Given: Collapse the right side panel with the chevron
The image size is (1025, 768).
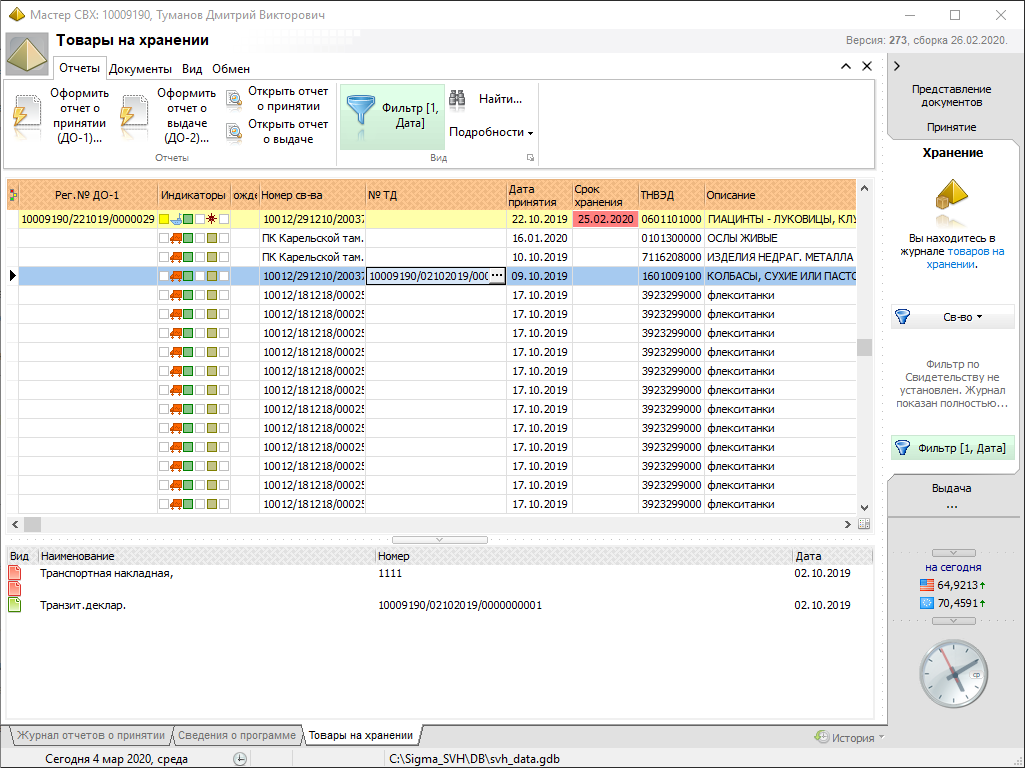Looking at the screenshot, I should (897, 66).
